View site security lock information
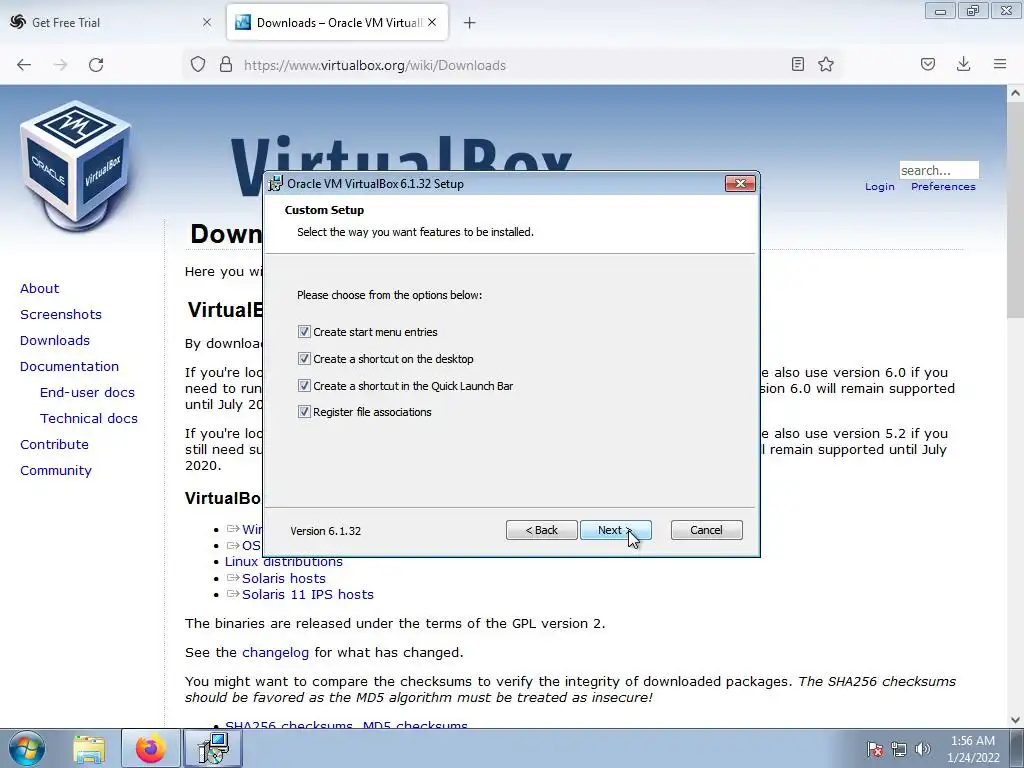 coord(226,65)
